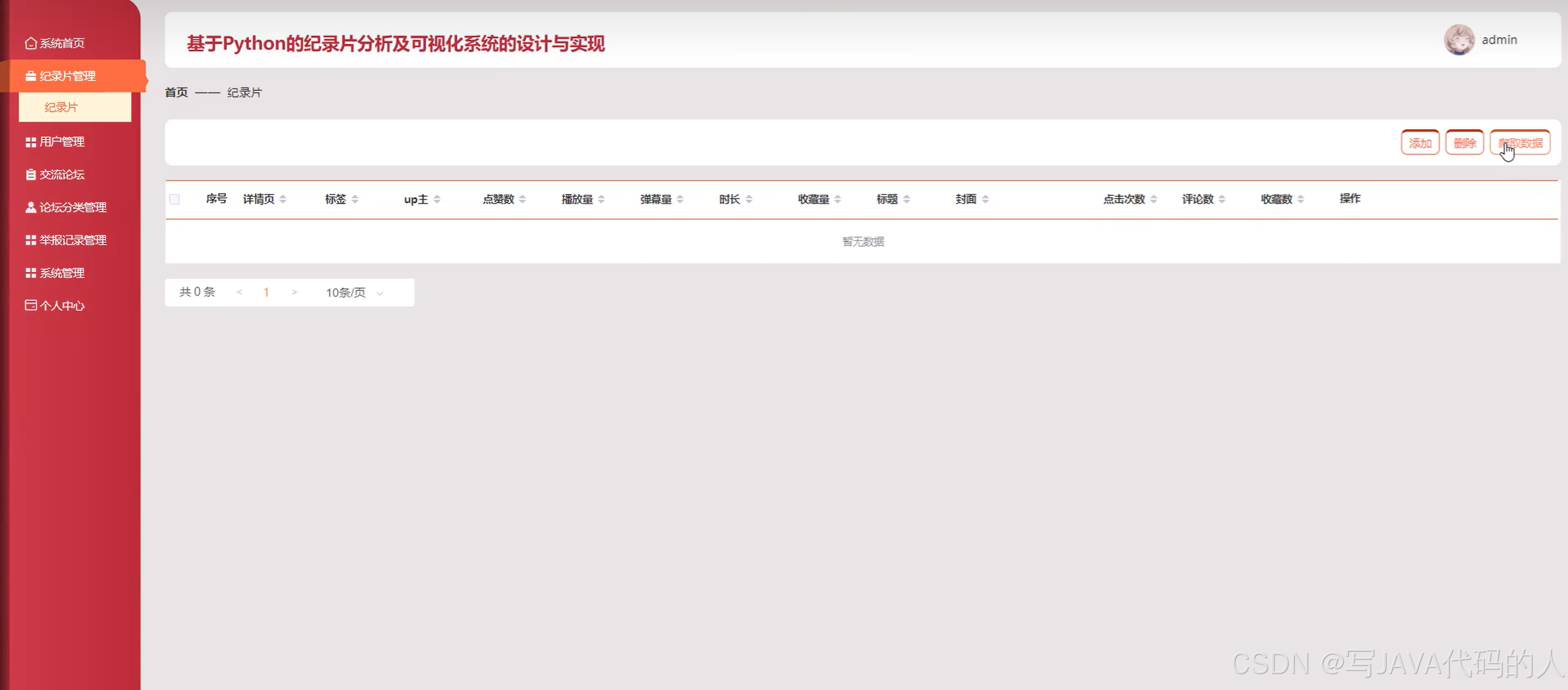Click the 爬取数据 button
This screenshot has width=1568, height=690.
click(1520, 143)
